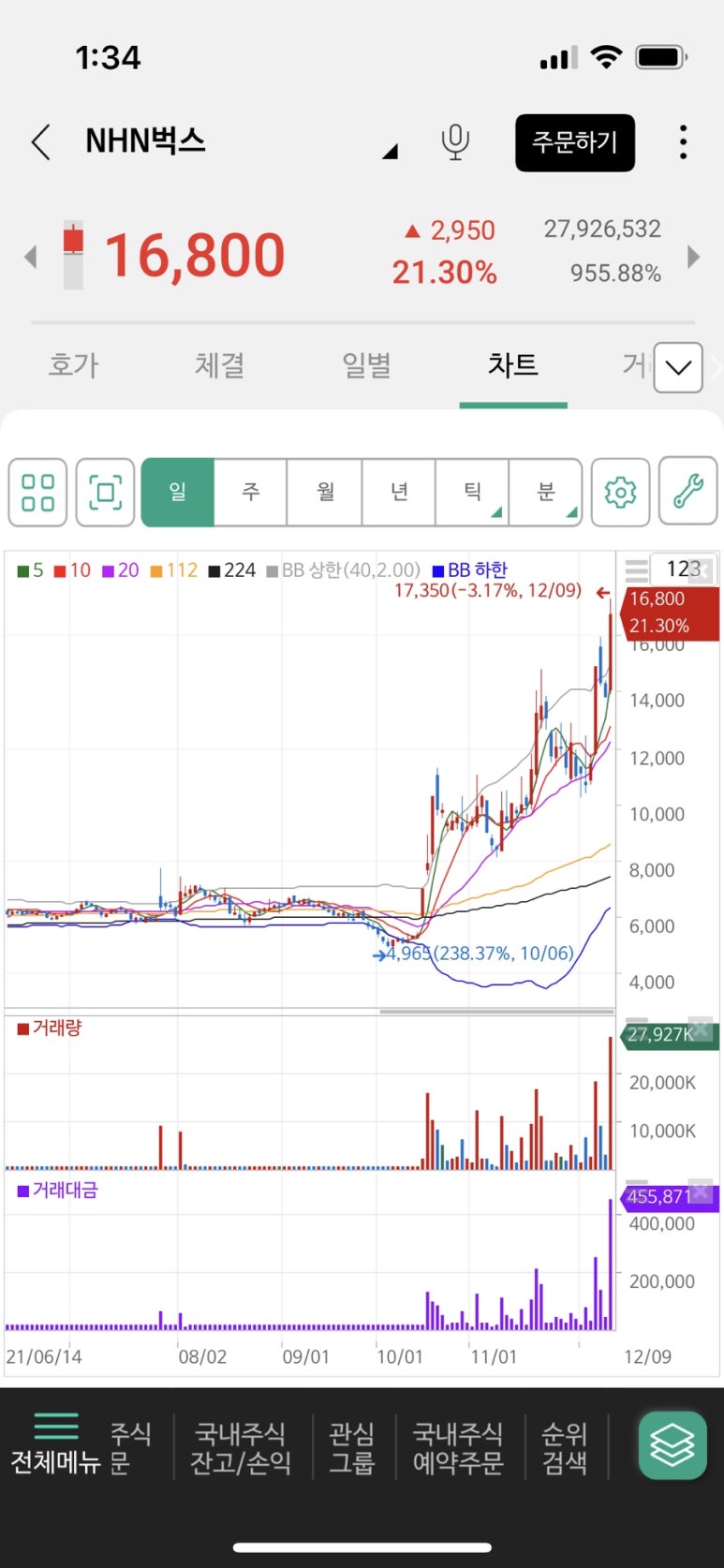This screenshot has height=1568, width=724.
Task: Select the 차트 tab
Action: coord(512,364)
